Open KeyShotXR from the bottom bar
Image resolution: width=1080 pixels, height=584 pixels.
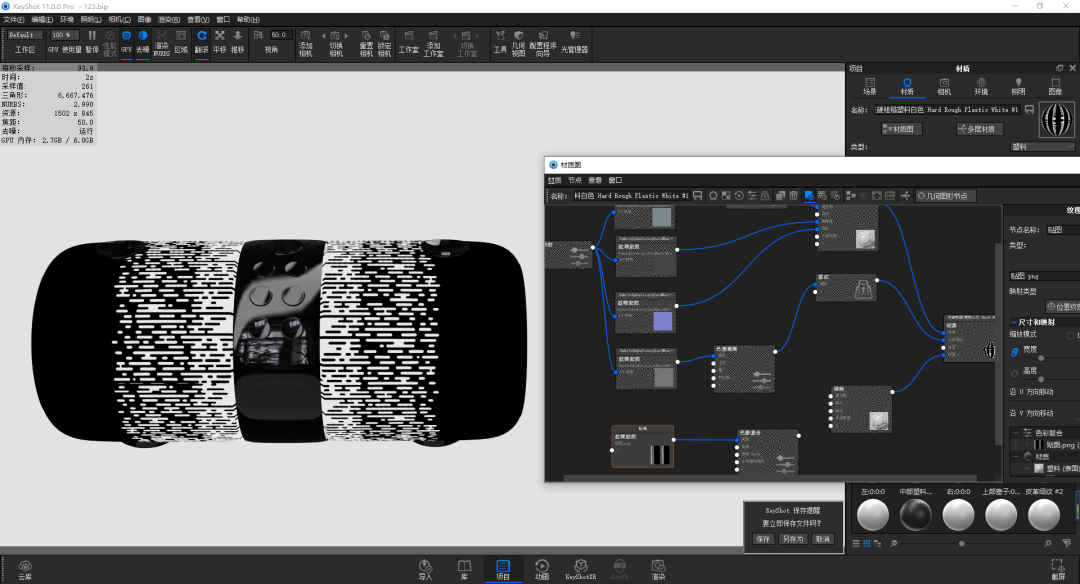pos(581,570)
